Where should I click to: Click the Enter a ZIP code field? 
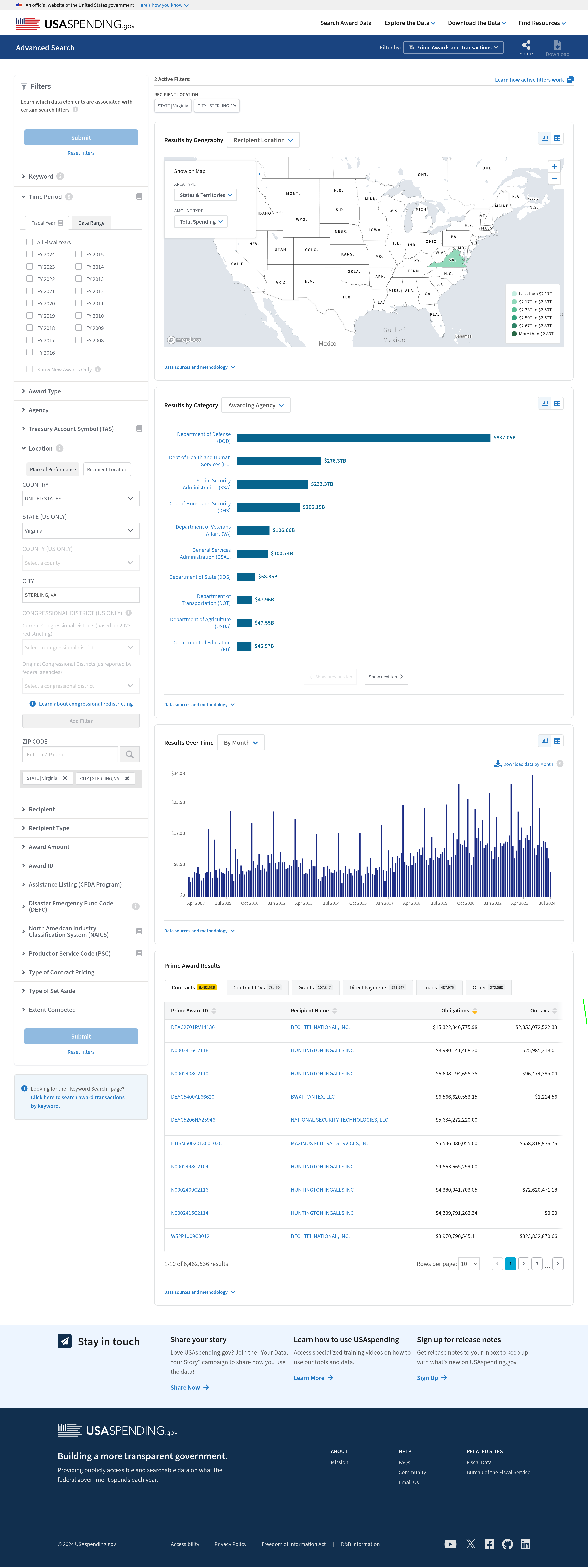(x=70, y=754)
